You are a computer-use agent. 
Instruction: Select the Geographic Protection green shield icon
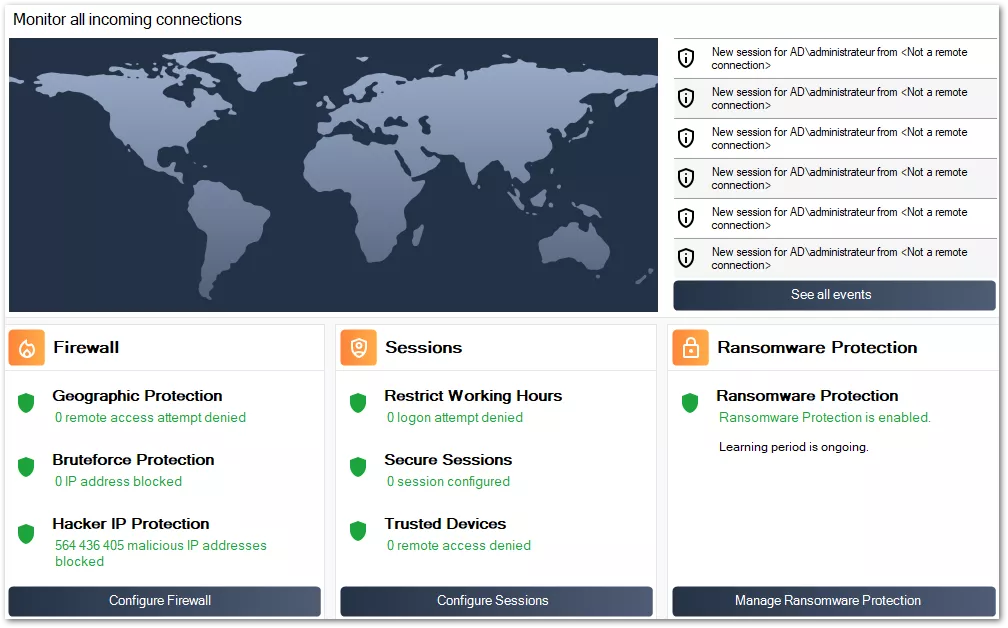tap(24, 404)
